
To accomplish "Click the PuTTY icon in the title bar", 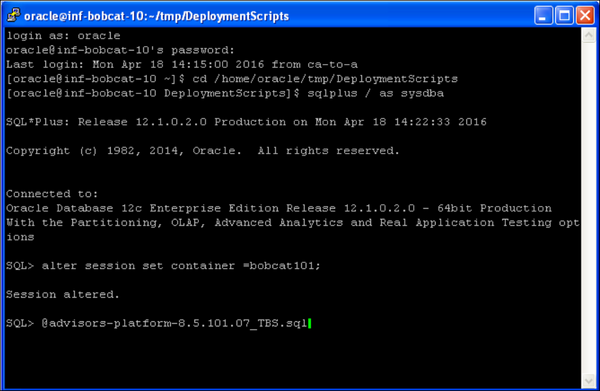I will tap(14, 15).
